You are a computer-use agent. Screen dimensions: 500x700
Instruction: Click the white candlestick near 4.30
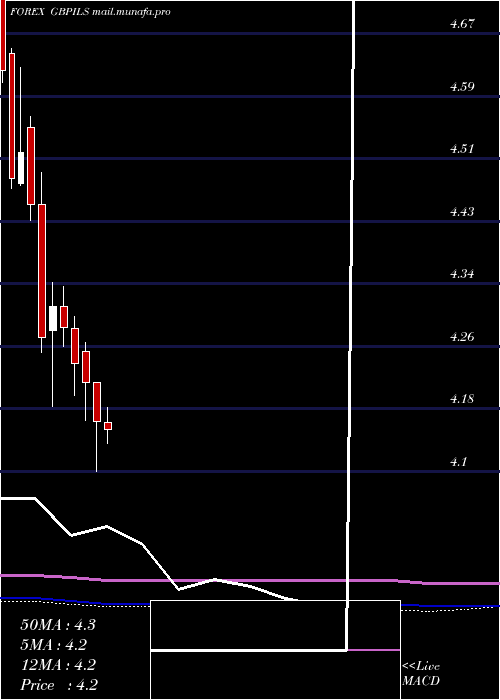pyautogui.click(x=53, y=318)
